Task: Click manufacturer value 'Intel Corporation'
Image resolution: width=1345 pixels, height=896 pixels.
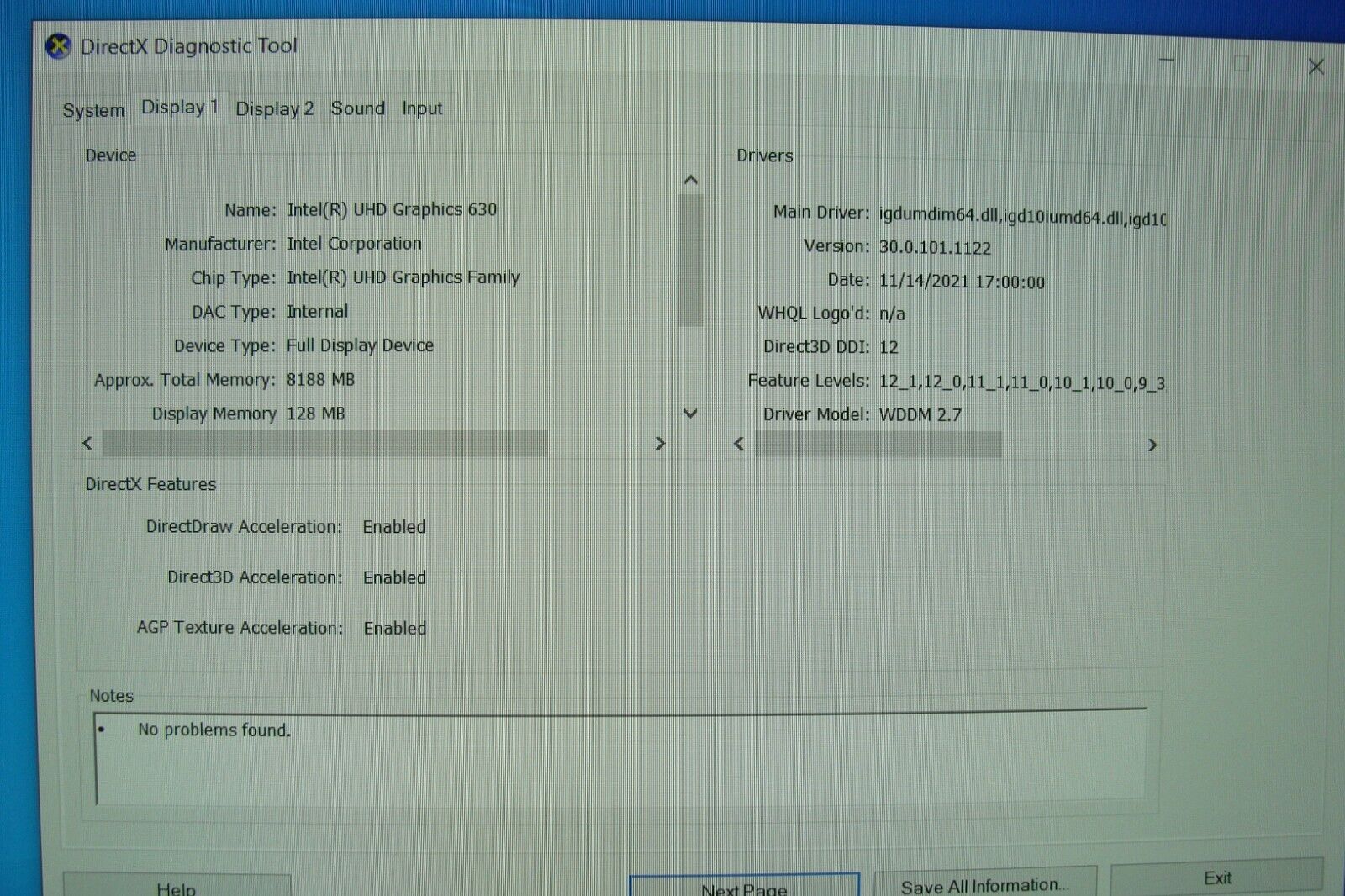Action: click(x=354, y=244)
